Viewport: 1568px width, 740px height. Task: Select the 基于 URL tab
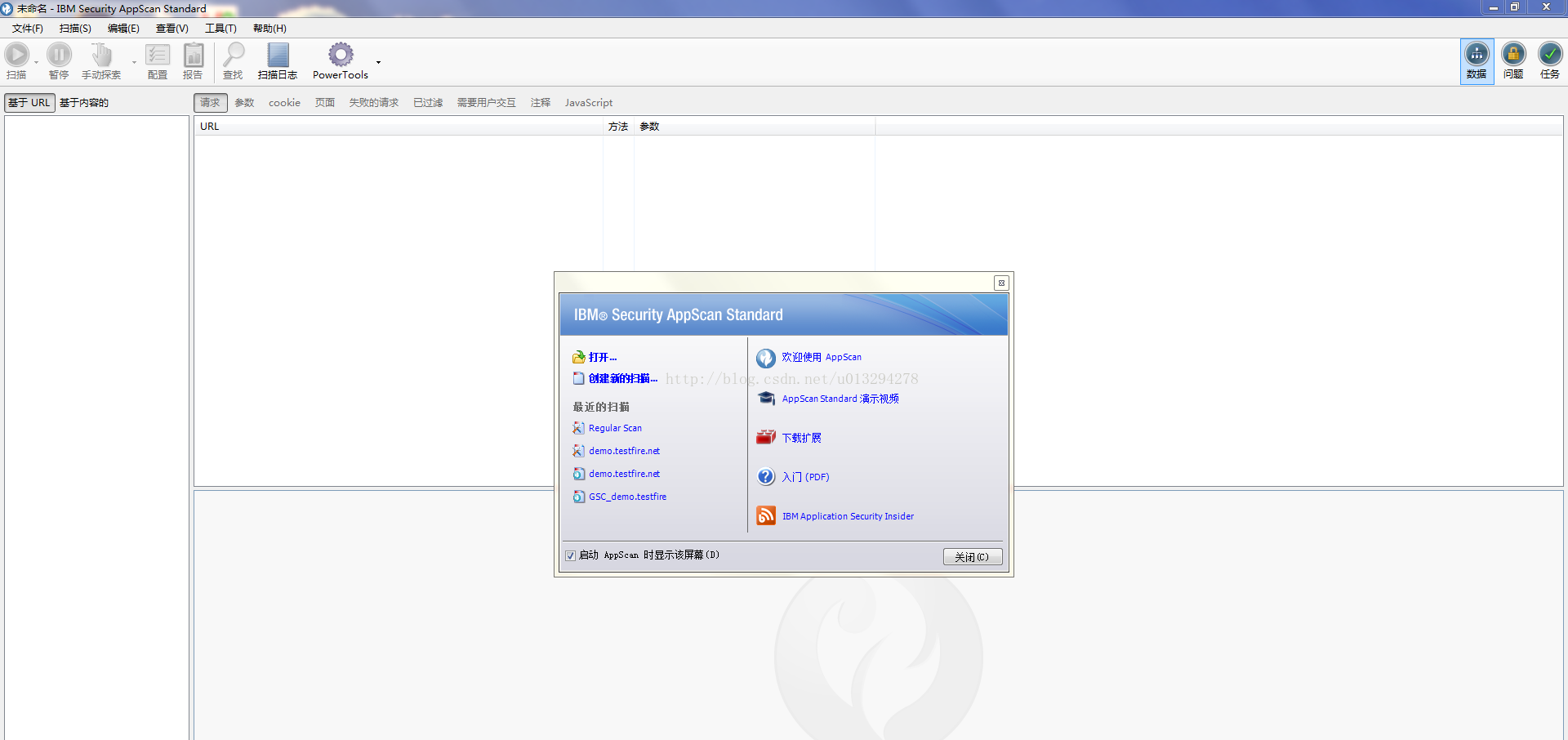[29, 103]
